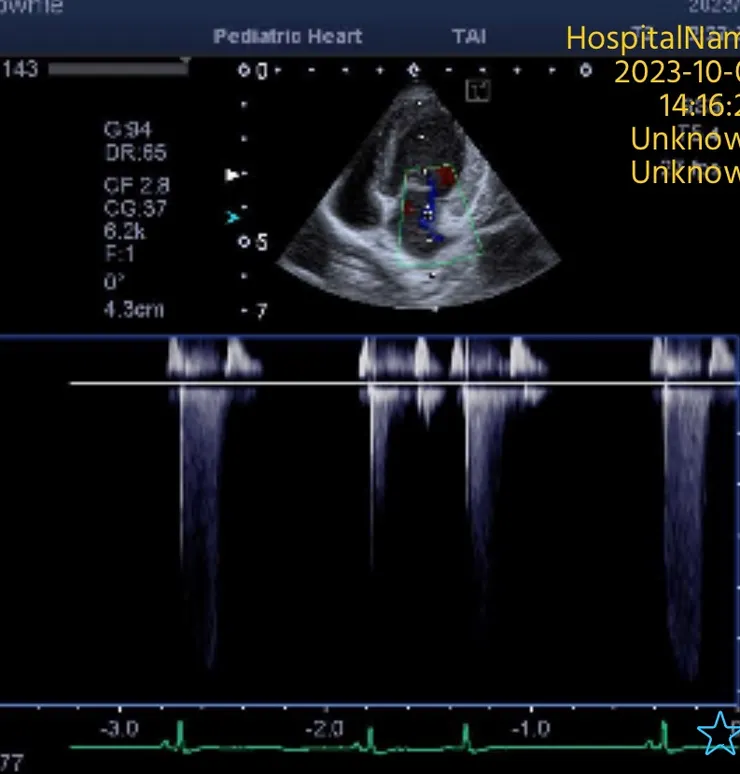Image resolution: width=740 pixels, height=774 pixels.
Task: Click the CG:37 color gain value
Action: [x=135, y=208]
